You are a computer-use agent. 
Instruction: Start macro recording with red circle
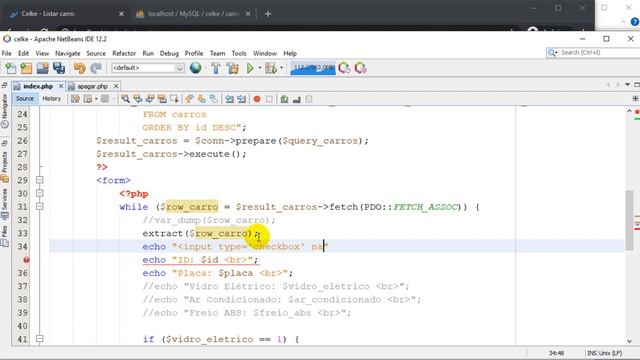(x=257, y=99)
